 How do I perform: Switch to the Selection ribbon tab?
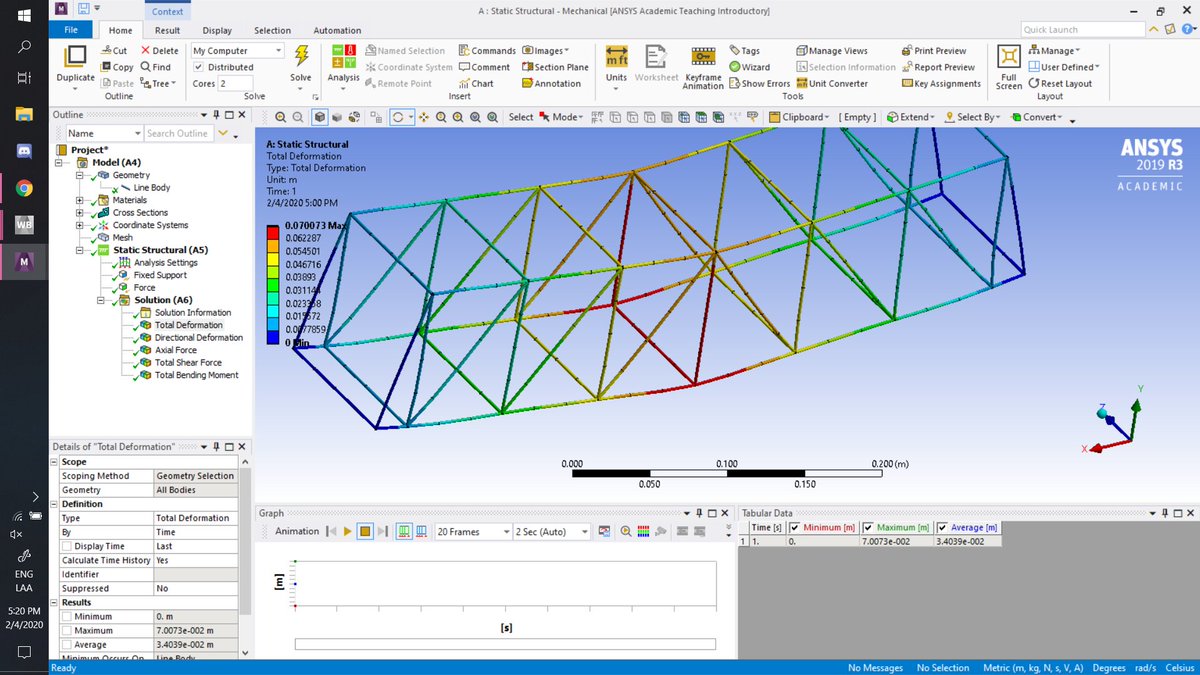pyautogui.click(x=273, y=31)
